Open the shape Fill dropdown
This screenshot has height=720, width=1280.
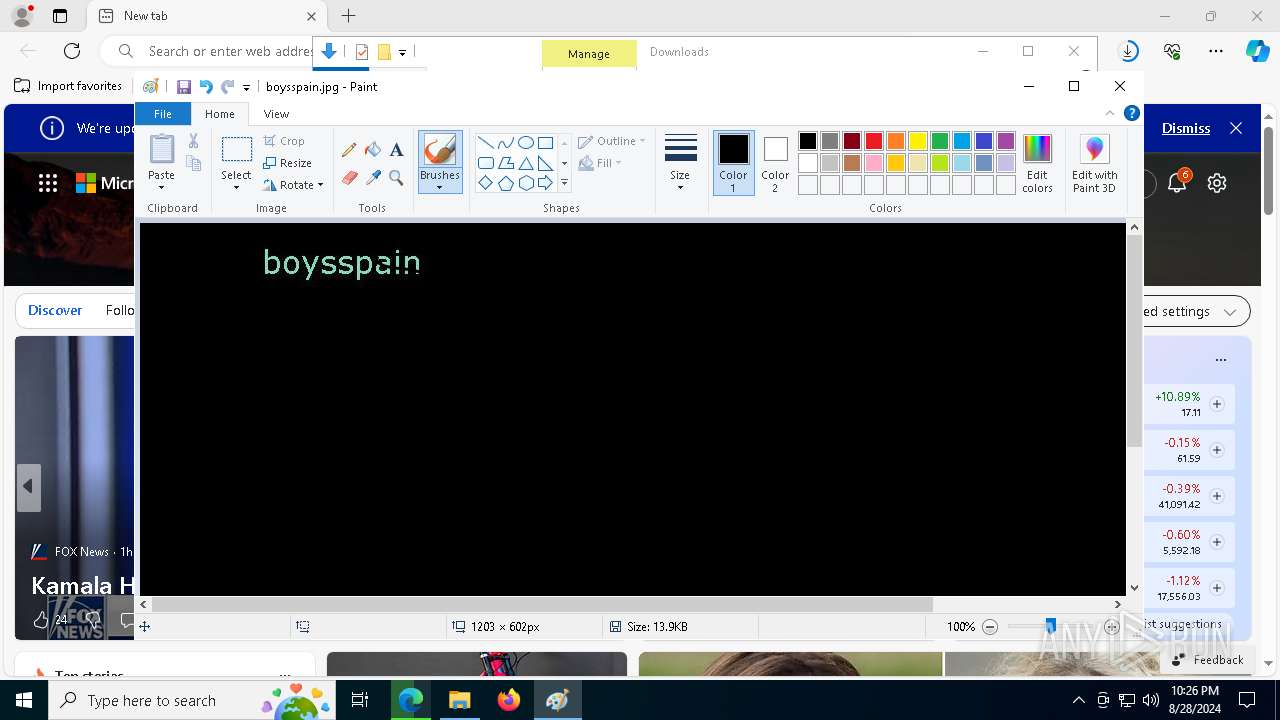click(600, 163)
